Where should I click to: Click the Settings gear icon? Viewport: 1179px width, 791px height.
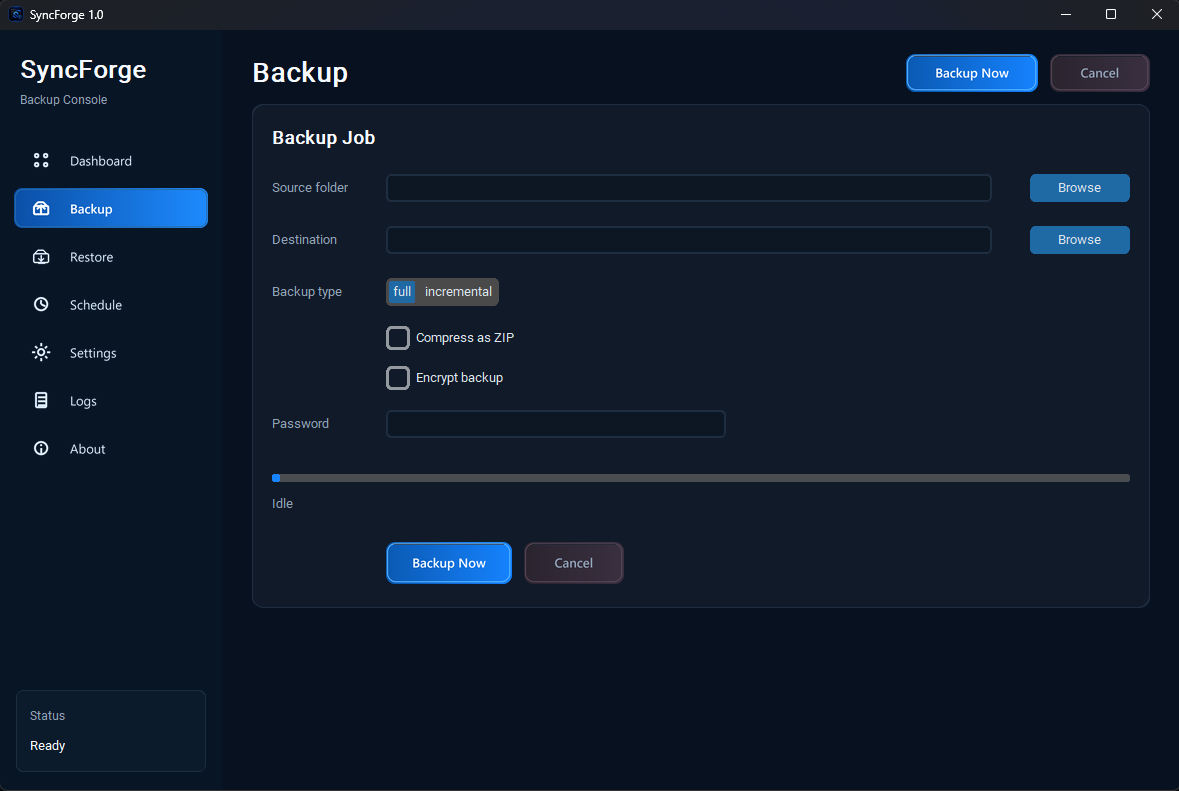click(41, 353)
